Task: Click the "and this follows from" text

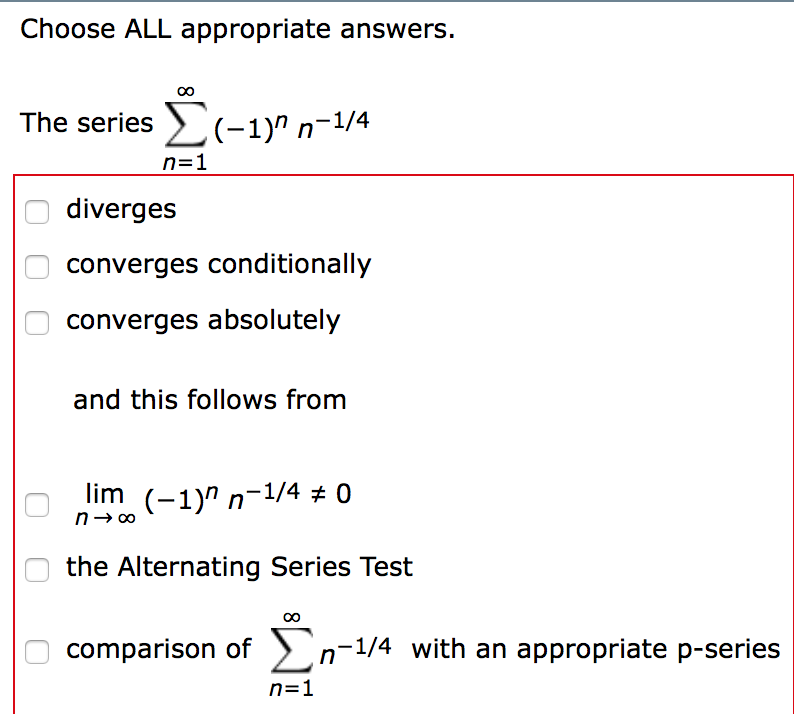Action: point(209,400)
